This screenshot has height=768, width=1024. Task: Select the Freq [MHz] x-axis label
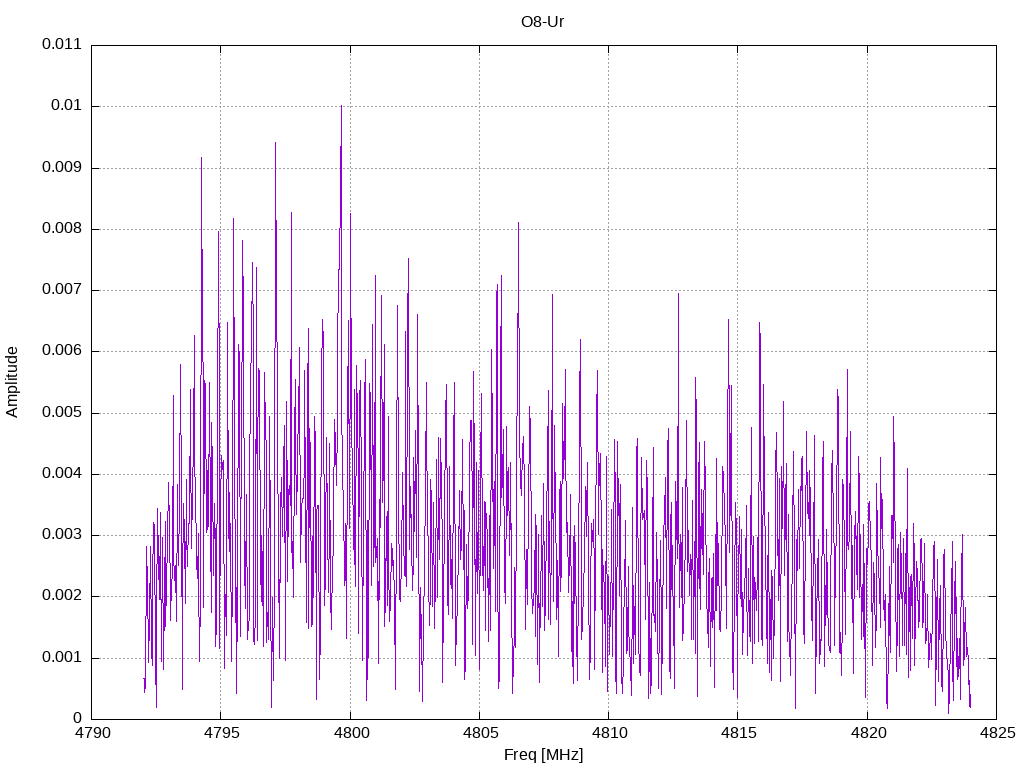pos(543,755)
